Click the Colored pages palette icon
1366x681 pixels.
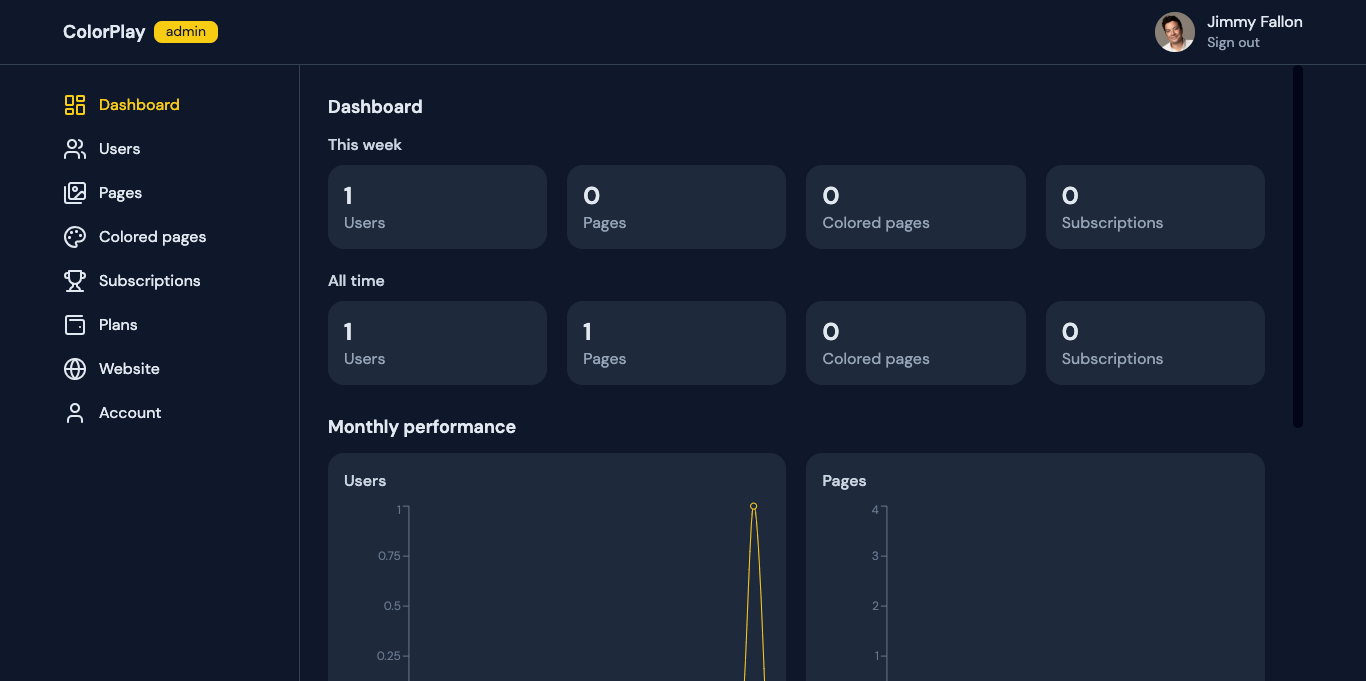tap(75, 237)
